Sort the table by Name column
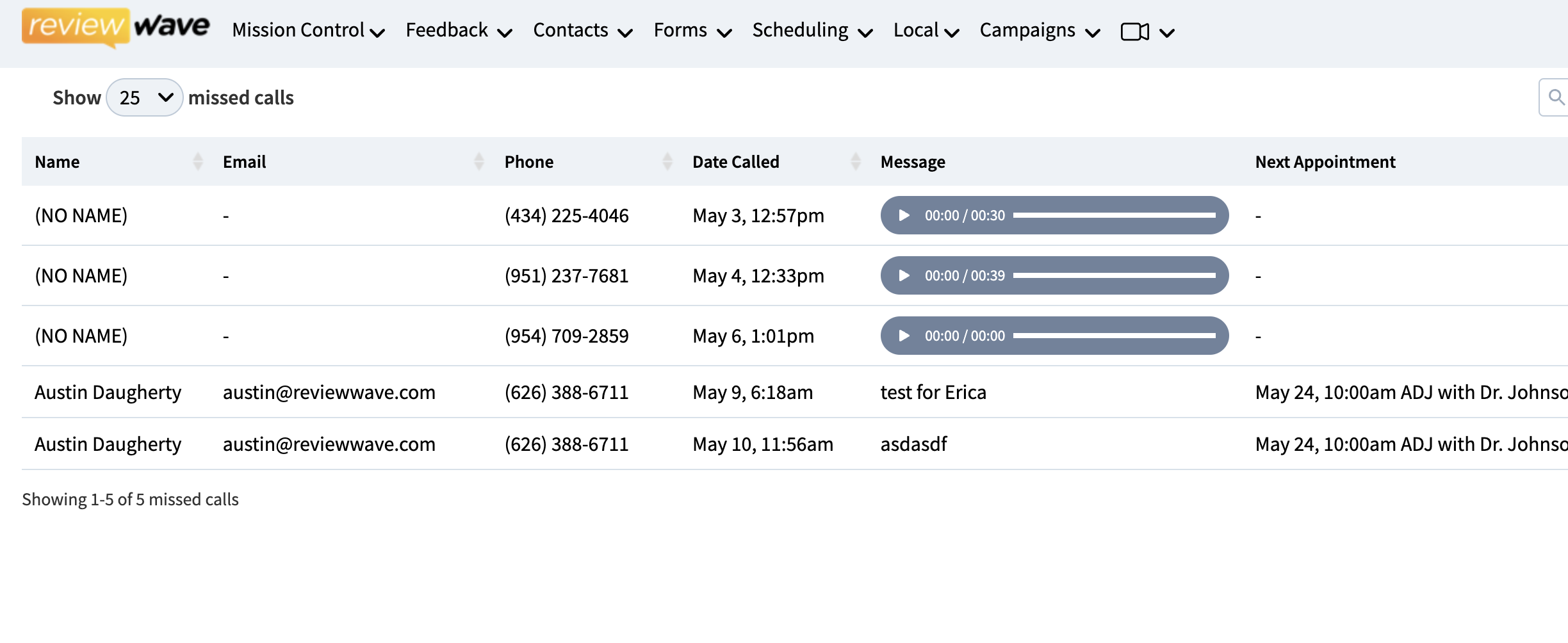Screen dimensions: 1568x643 point(198,161)
